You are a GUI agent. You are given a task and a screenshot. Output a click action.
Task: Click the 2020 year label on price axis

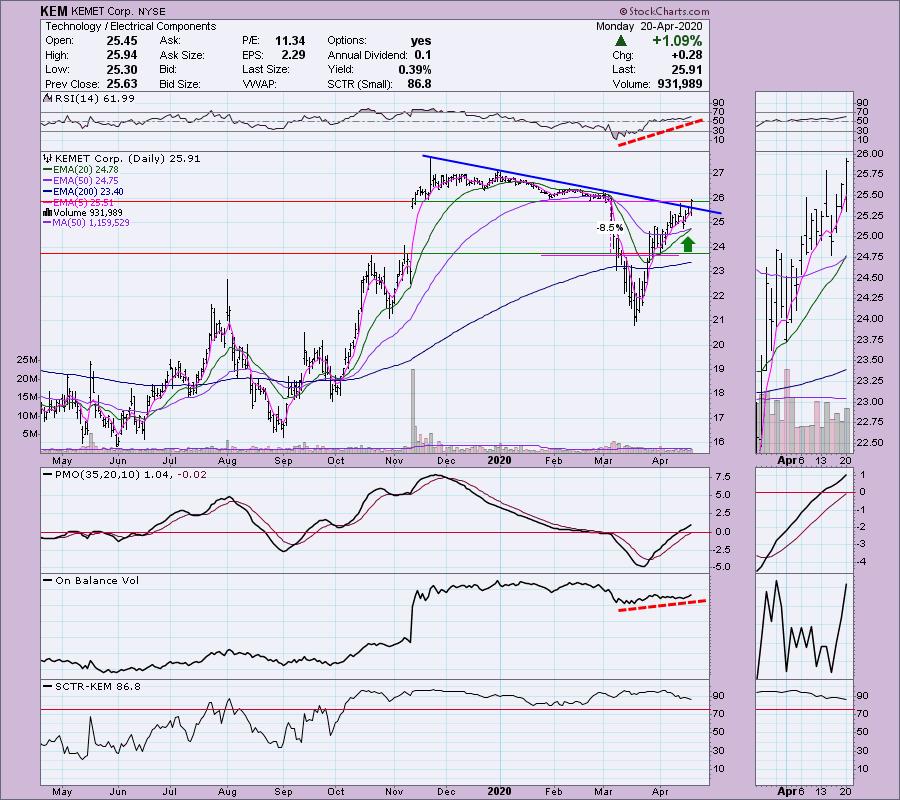[x=499, y=460]
